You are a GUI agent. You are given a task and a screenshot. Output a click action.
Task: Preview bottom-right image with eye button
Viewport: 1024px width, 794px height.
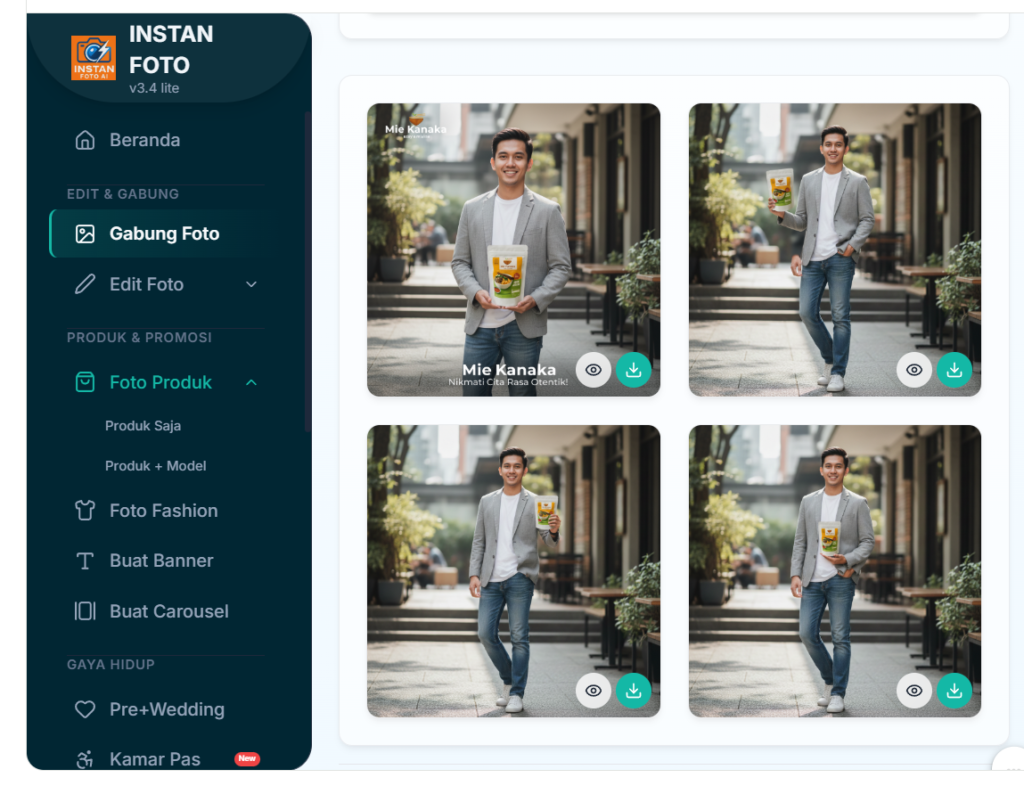914,691
